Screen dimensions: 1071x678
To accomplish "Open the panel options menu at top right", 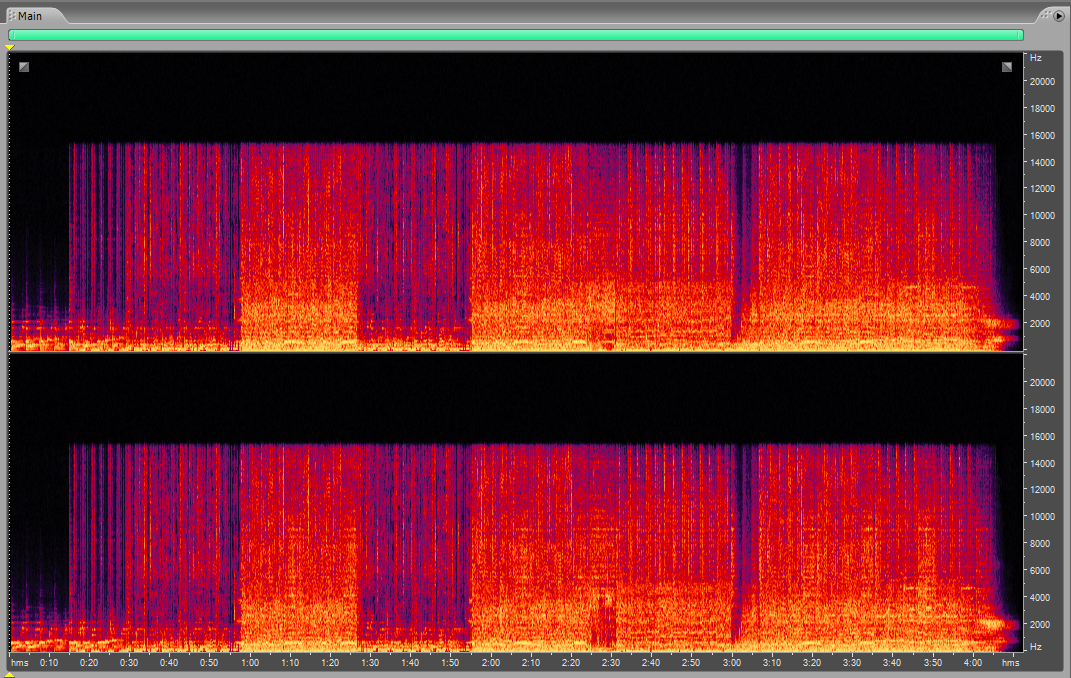I will 1058,16.
